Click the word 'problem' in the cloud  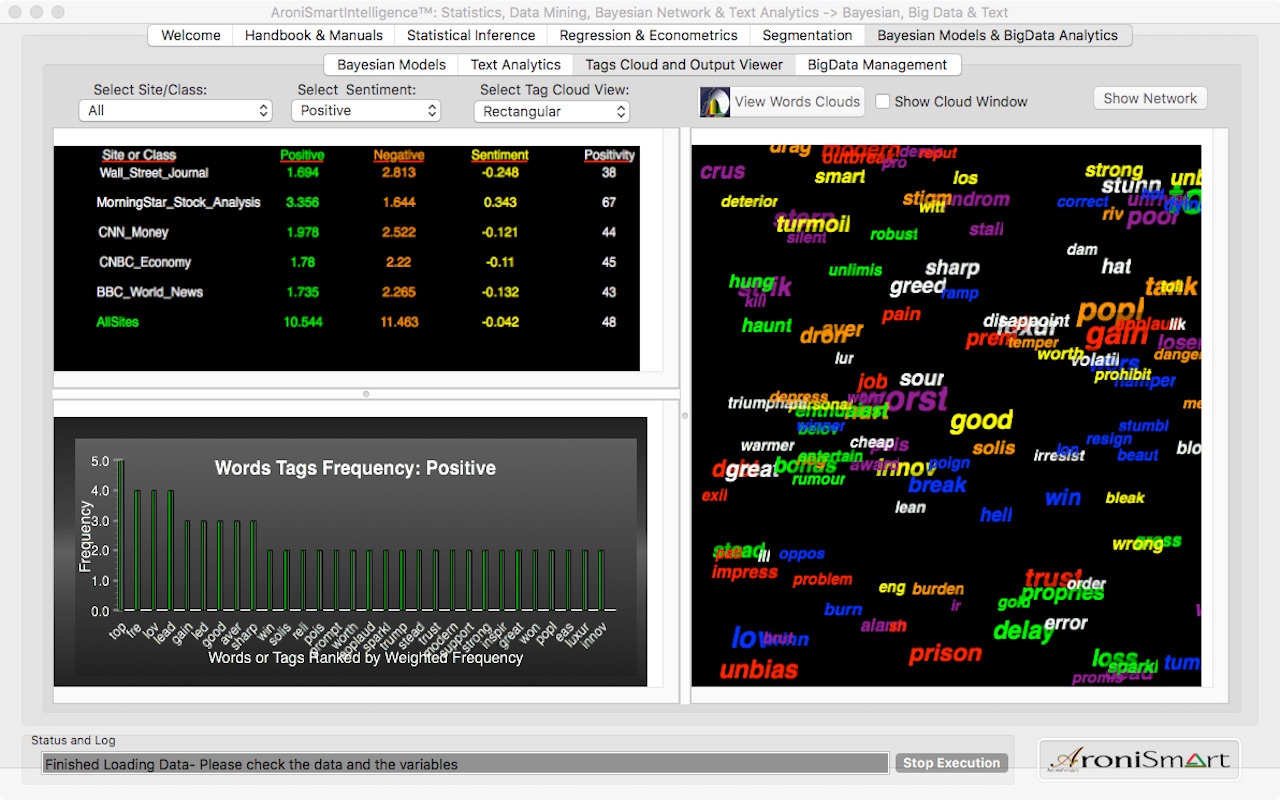point(822,579)
